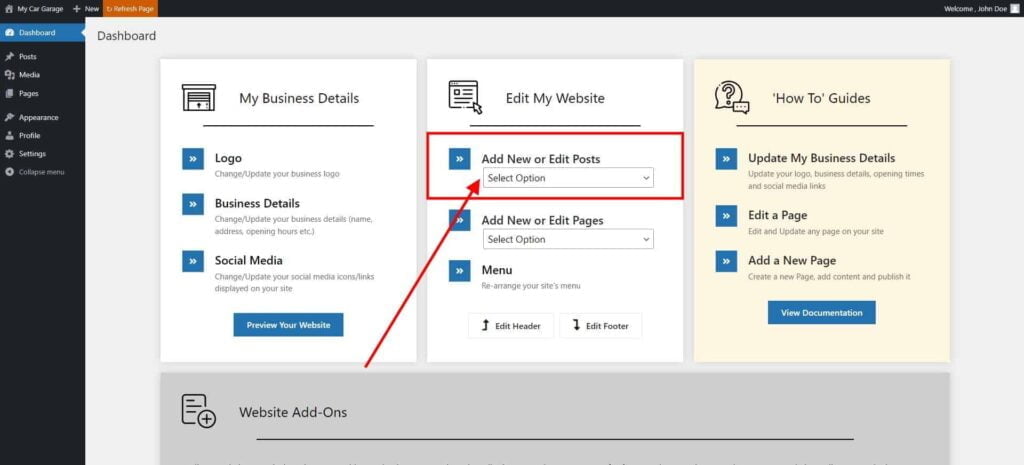Click arrow icon next to Add a New Page
Viewport: 1024px width, 465px height.
[726, 261]
